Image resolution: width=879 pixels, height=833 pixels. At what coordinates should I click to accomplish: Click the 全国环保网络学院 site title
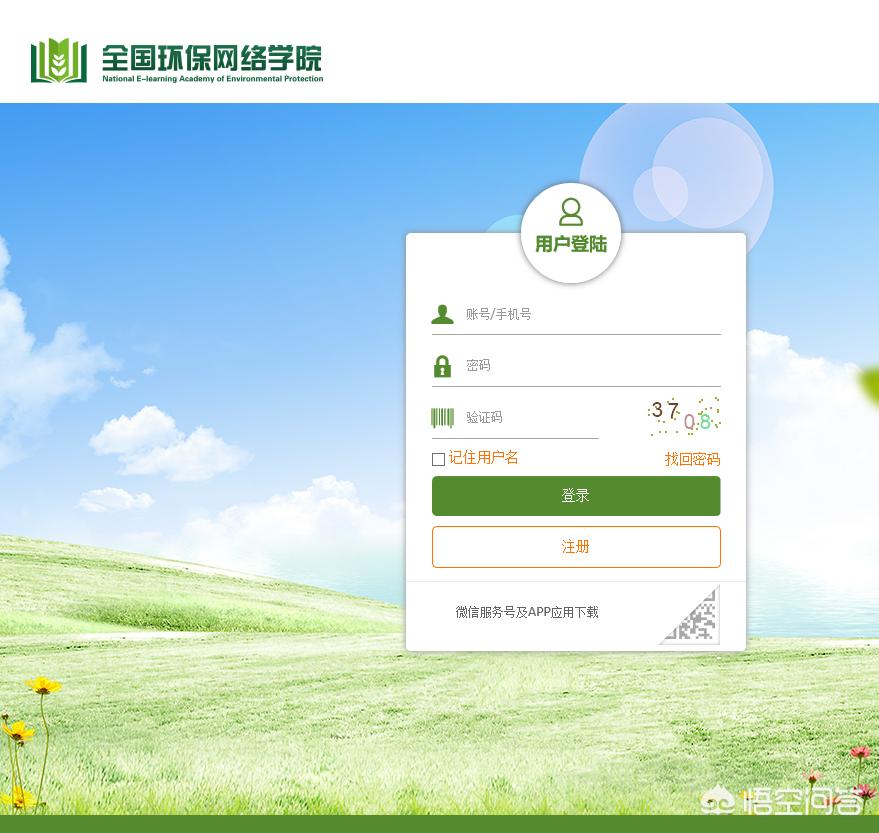point(212,57)
